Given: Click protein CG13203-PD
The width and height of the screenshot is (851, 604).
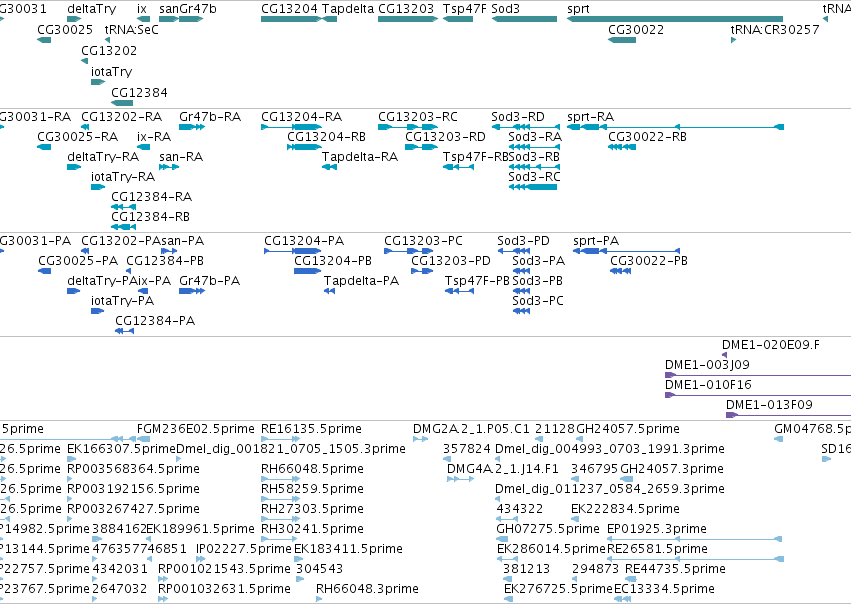Looking at the screenshot, I should click(450, 261).
